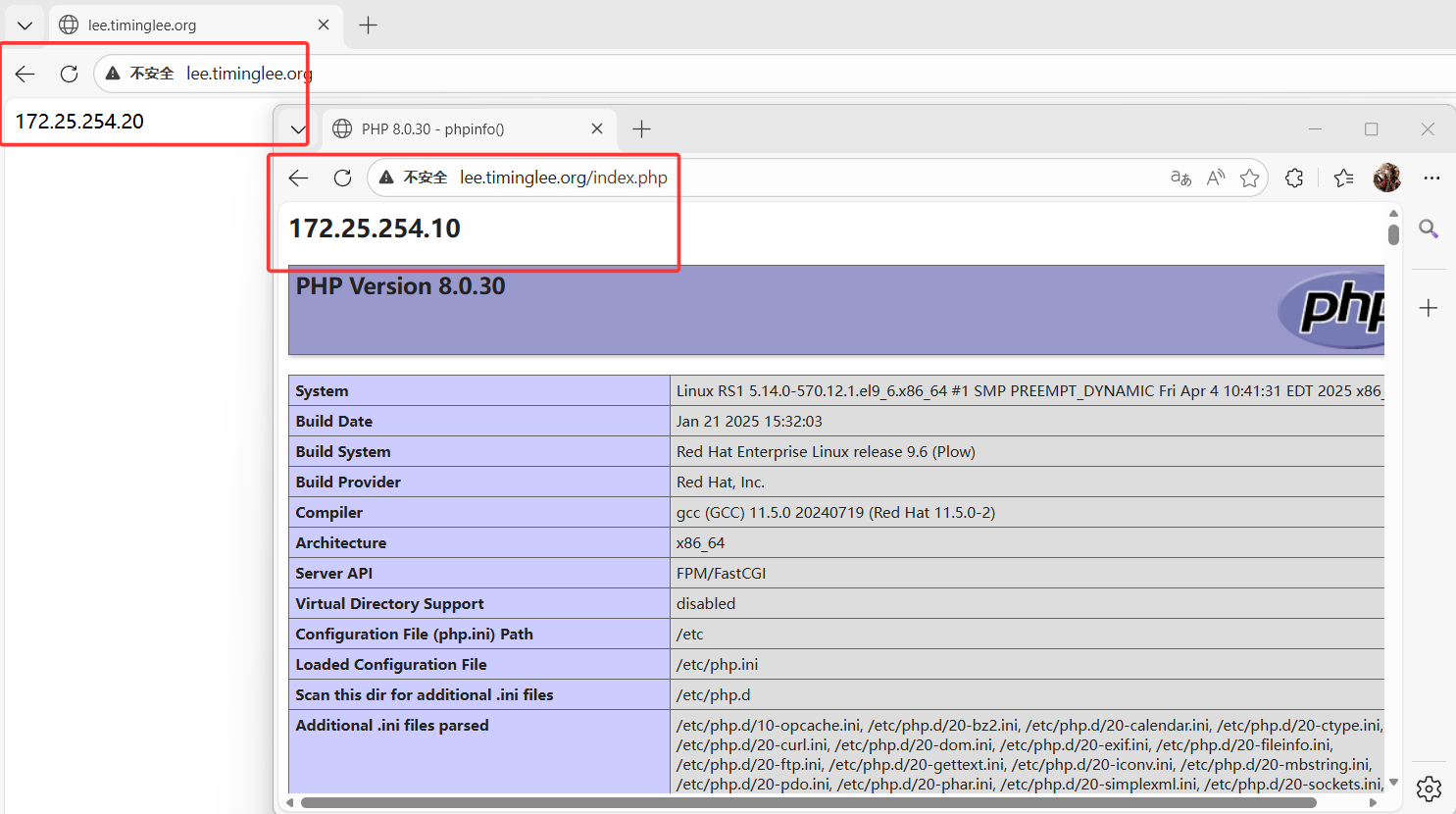1456x814 pixels.
Task: Close the lee.timinglee.org tab in rear window
Action: (324, 25)
